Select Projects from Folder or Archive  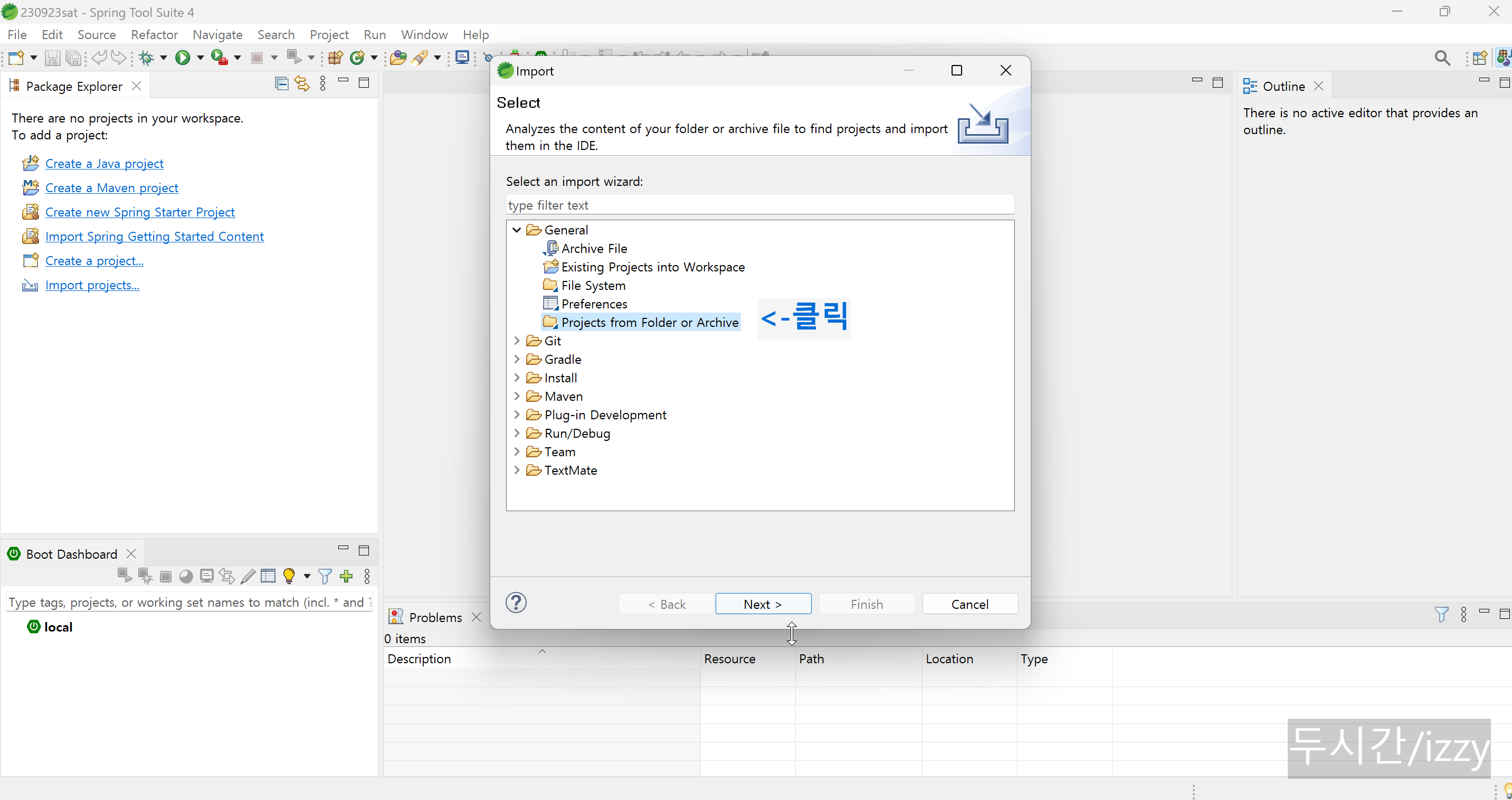641,322
